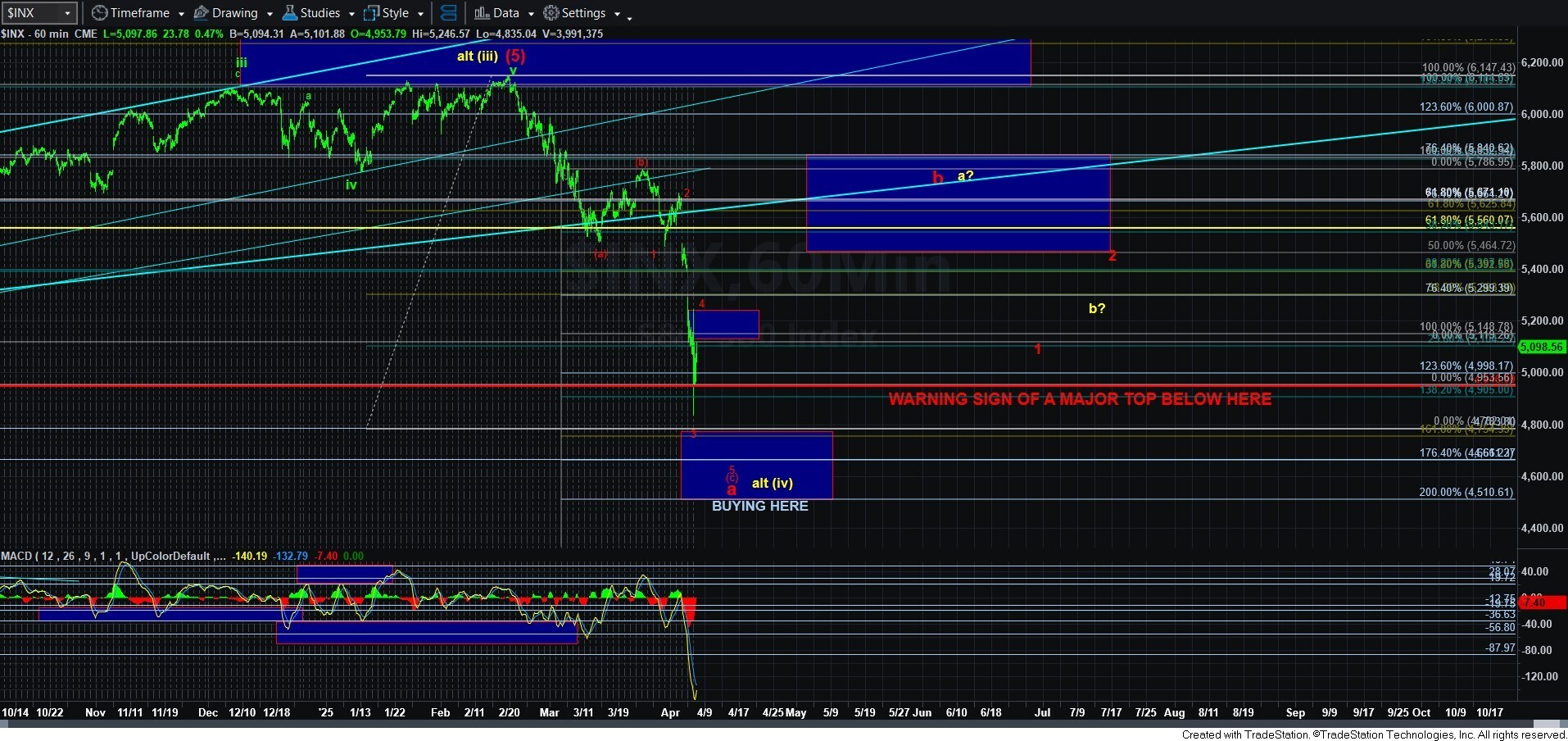Screen dimensions: 1568x741
Task: Click the Timeframe clock icon
Action: pos(99,13)
